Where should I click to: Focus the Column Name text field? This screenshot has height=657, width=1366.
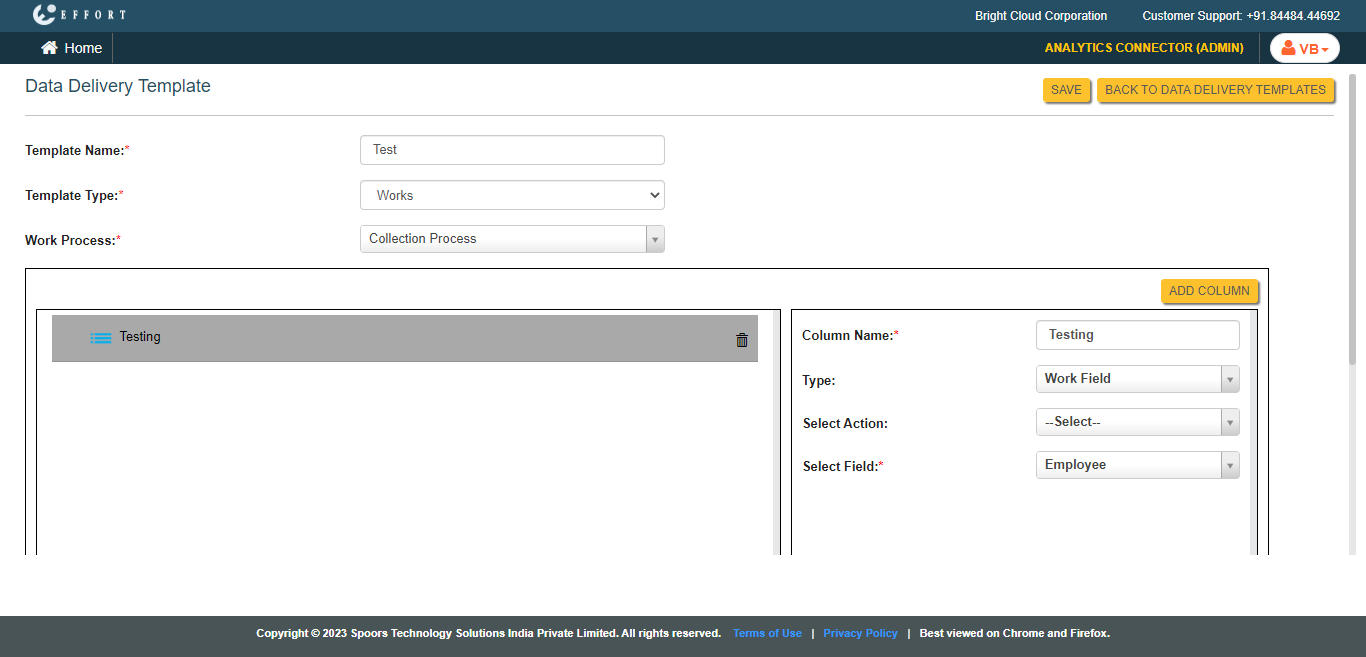(1137, 335)
